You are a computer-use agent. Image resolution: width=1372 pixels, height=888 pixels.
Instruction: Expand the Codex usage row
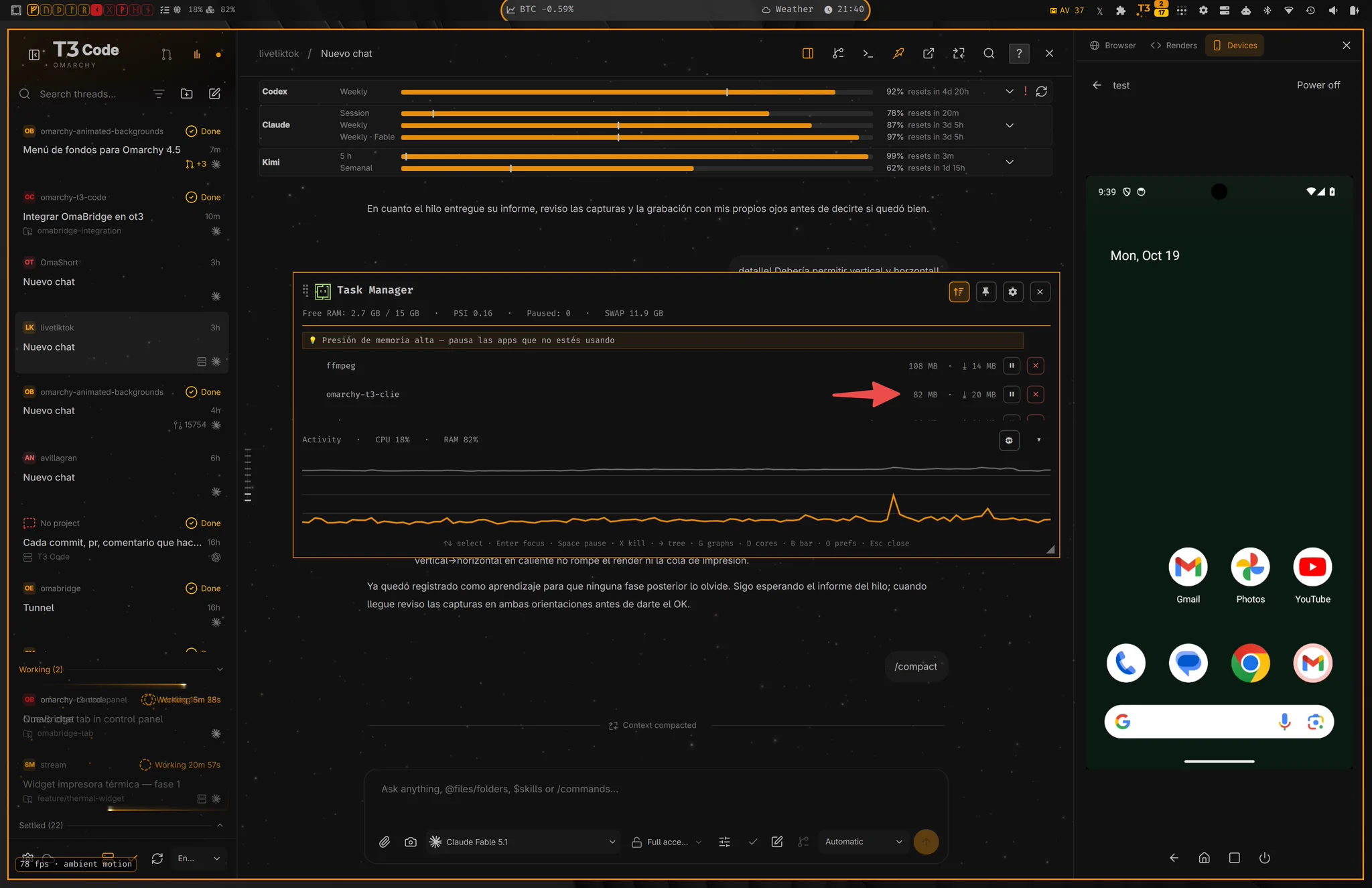click(x=1010, y=92)
